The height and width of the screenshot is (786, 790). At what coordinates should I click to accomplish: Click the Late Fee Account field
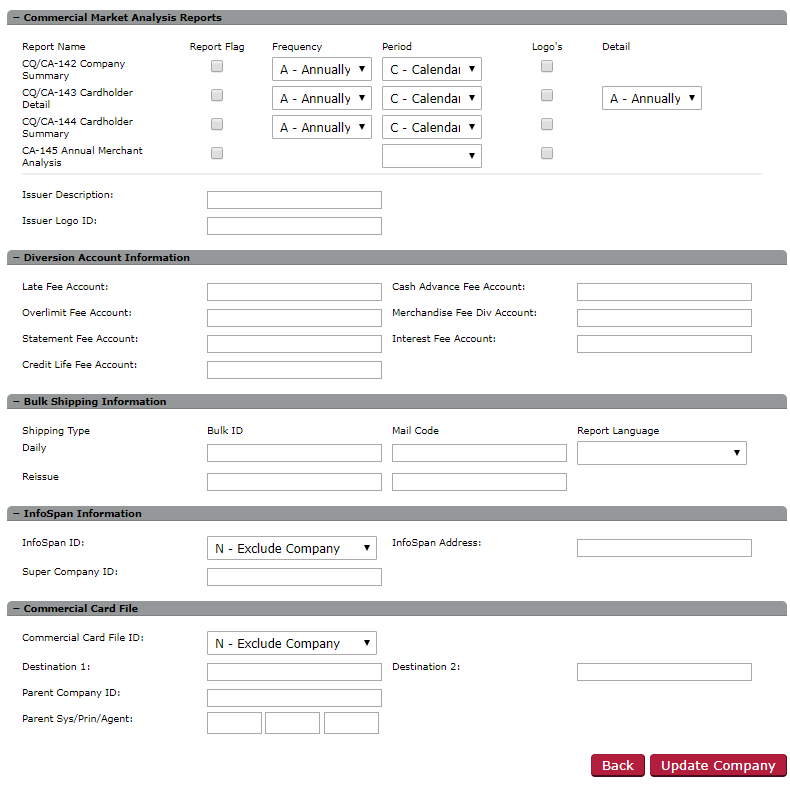(294, 292)
